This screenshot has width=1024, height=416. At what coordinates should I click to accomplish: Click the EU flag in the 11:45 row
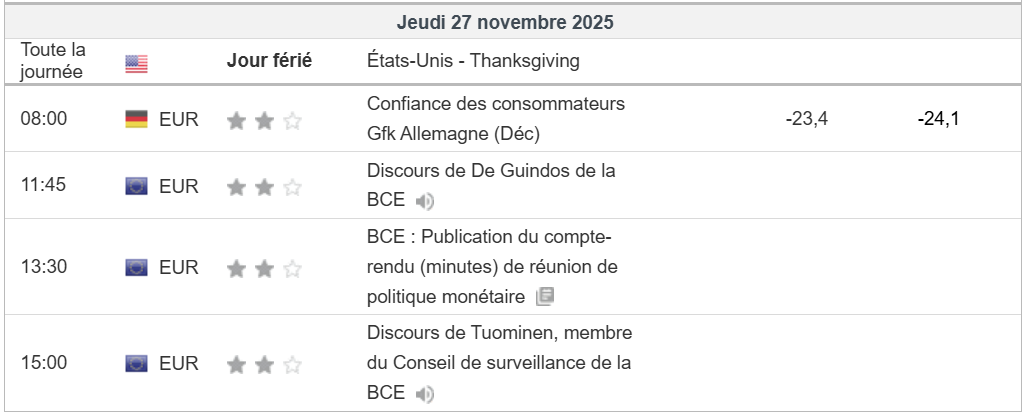pyautogui.click(x=136, y=186)
